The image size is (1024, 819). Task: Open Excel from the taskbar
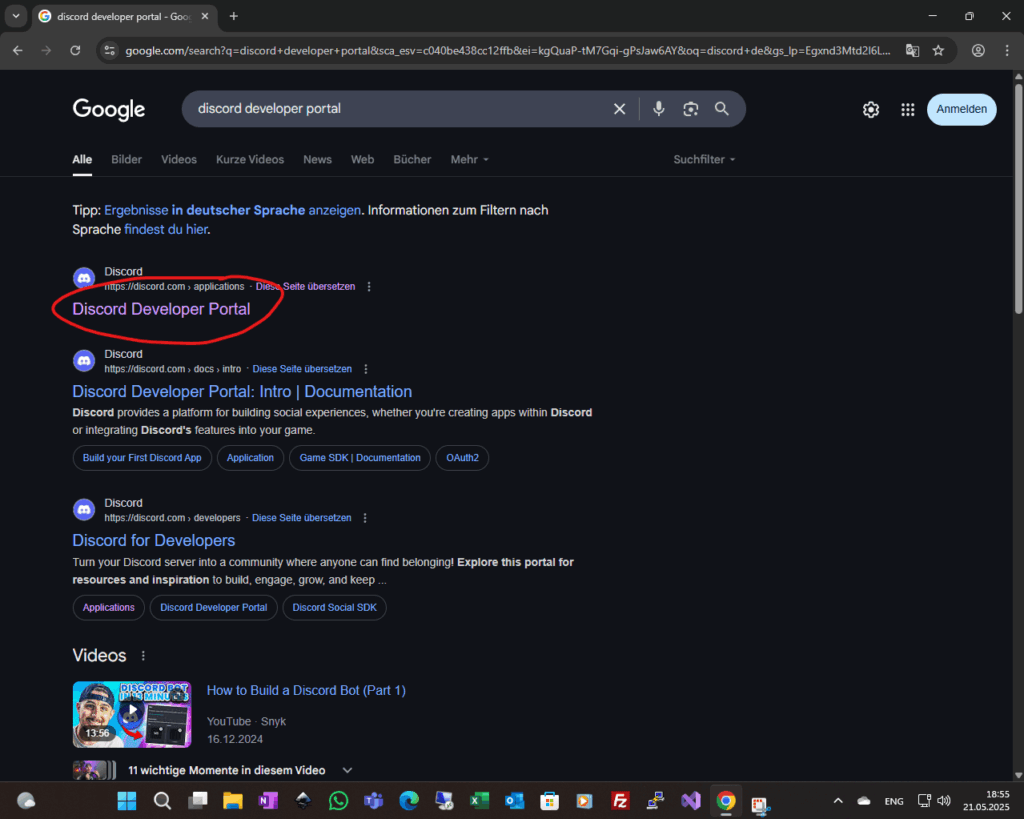479,801
